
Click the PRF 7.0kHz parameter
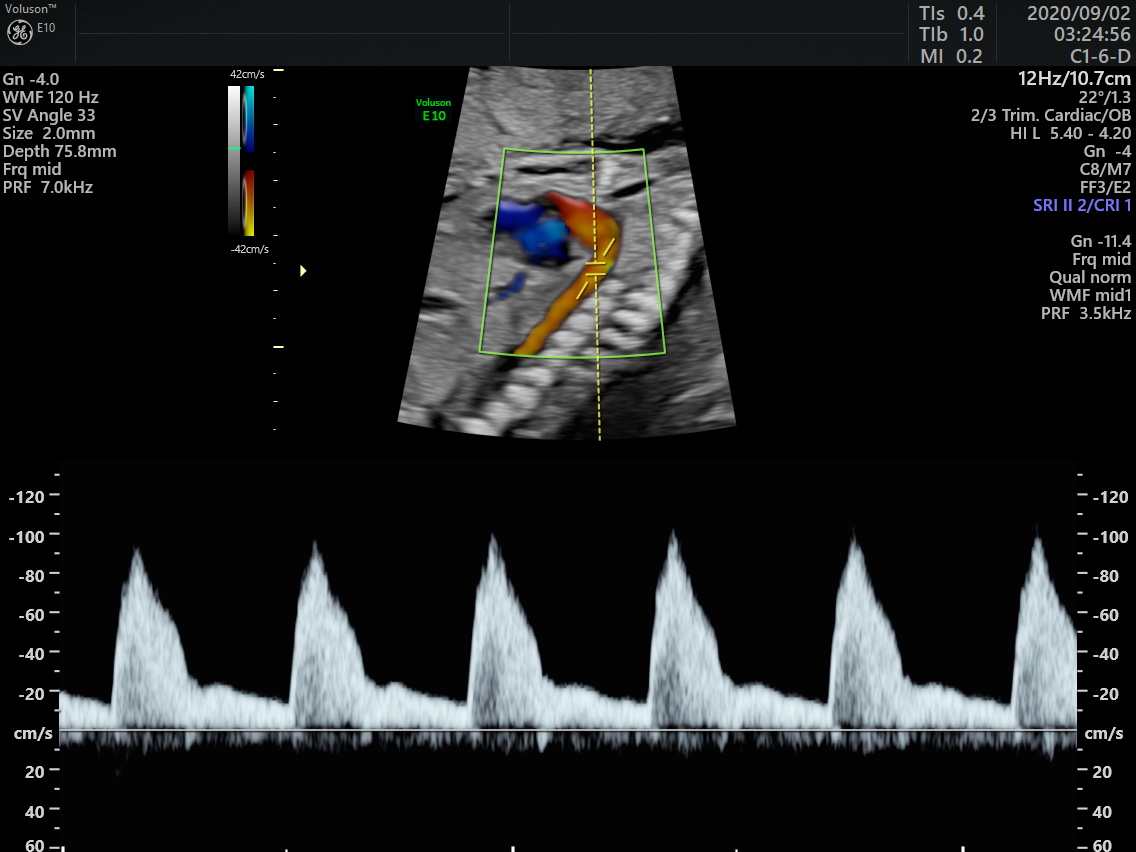48,187
